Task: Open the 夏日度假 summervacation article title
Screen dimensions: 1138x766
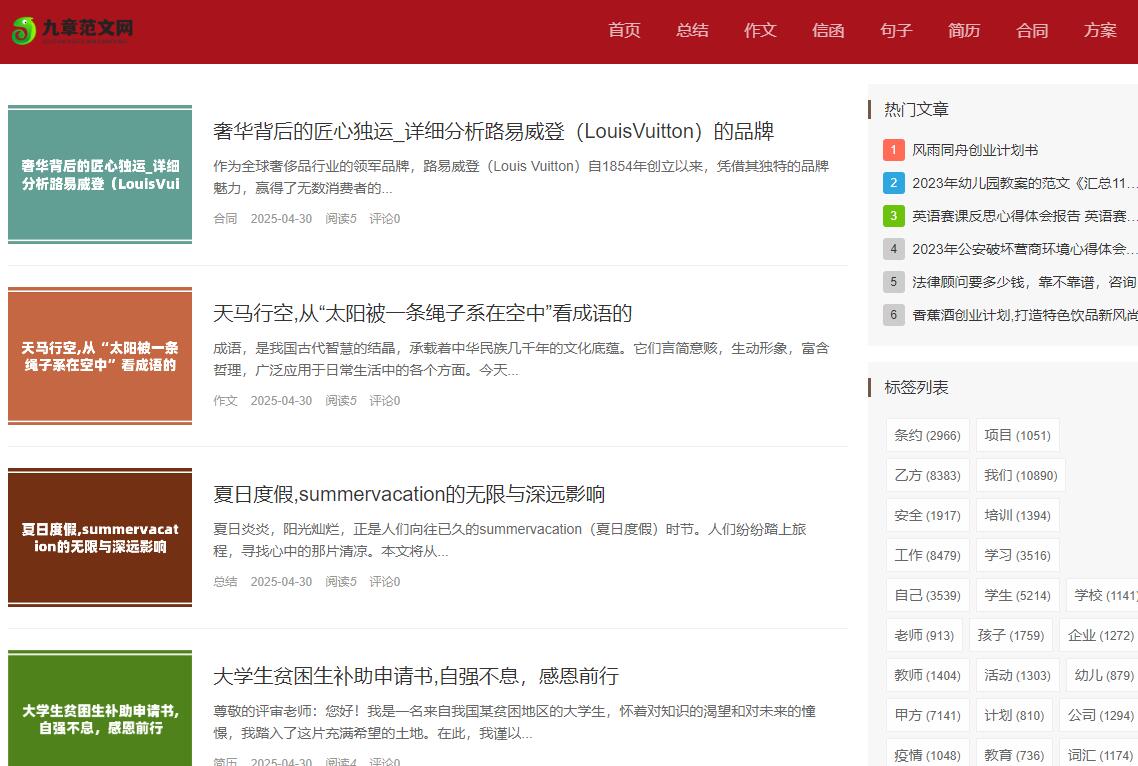Action: coord(408,494)
